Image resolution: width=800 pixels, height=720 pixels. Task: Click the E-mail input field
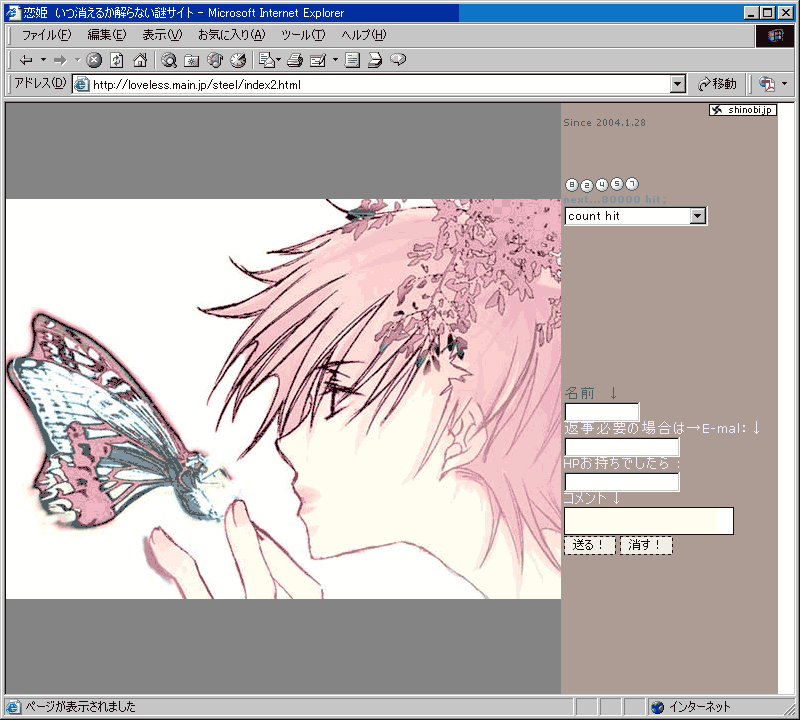(x=622, y=447)
